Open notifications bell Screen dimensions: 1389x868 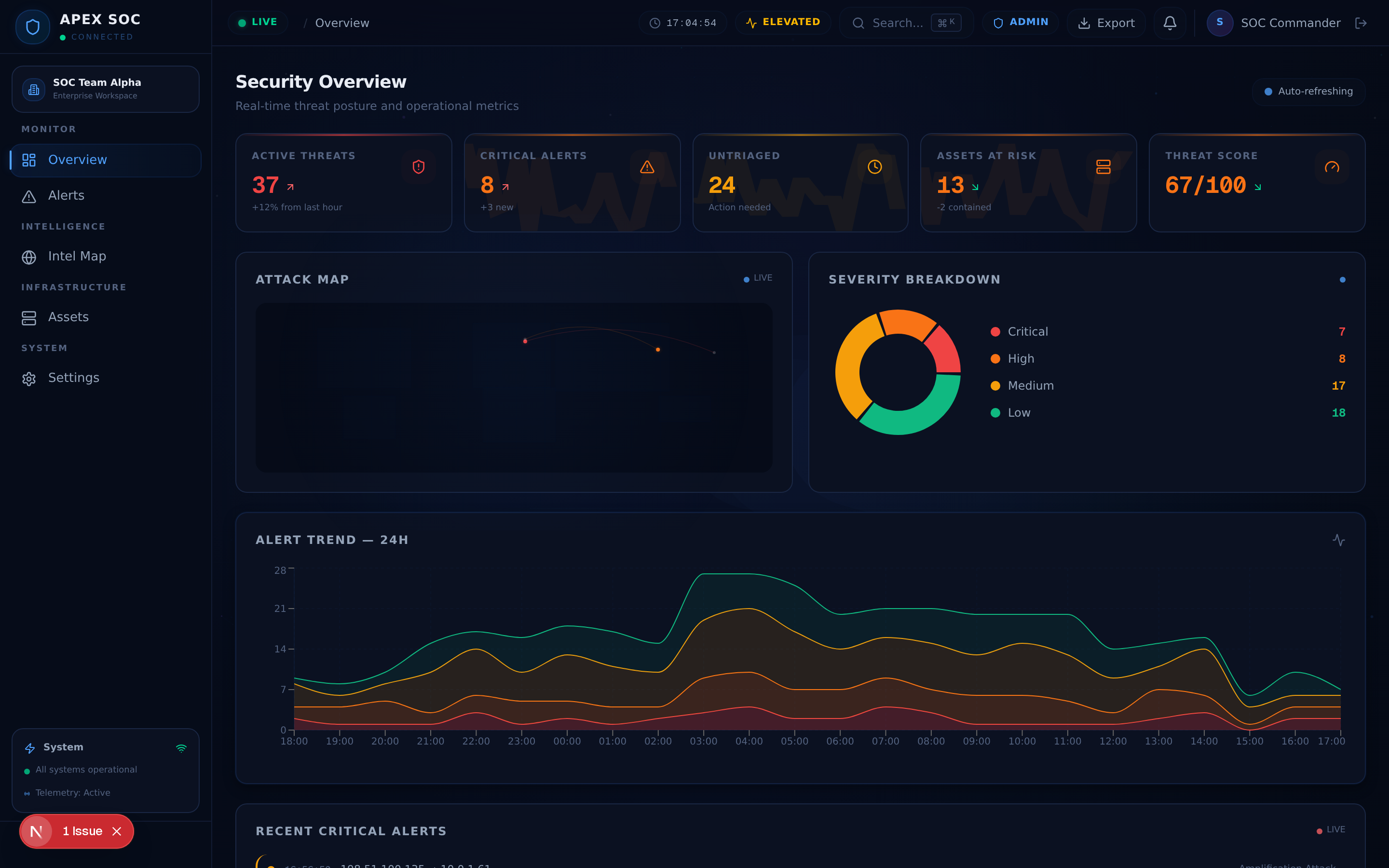pyautogui.click(x=1170, y=23)
